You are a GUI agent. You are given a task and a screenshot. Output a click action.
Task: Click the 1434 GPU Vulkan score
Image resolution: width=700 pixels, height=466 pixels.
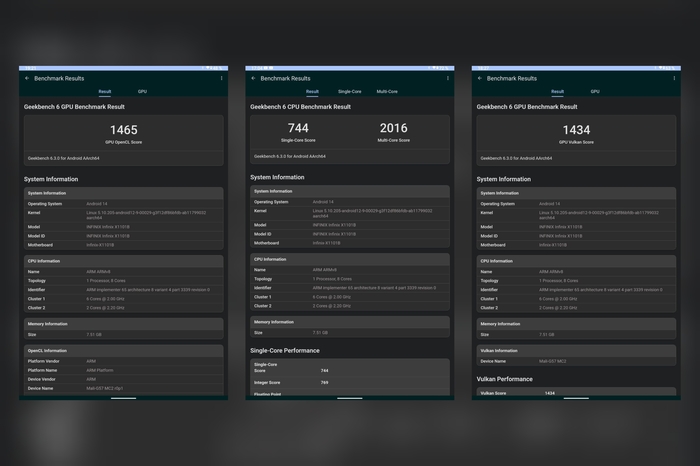(x=576, y=130)
